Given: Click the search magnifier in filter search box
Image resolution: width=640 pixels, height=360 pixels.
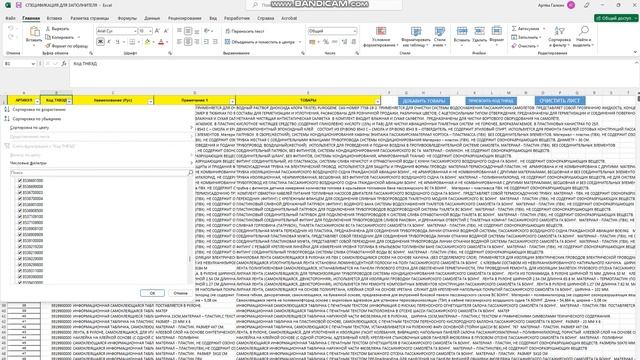Looking at the screenshot, I should coord(190,173).
